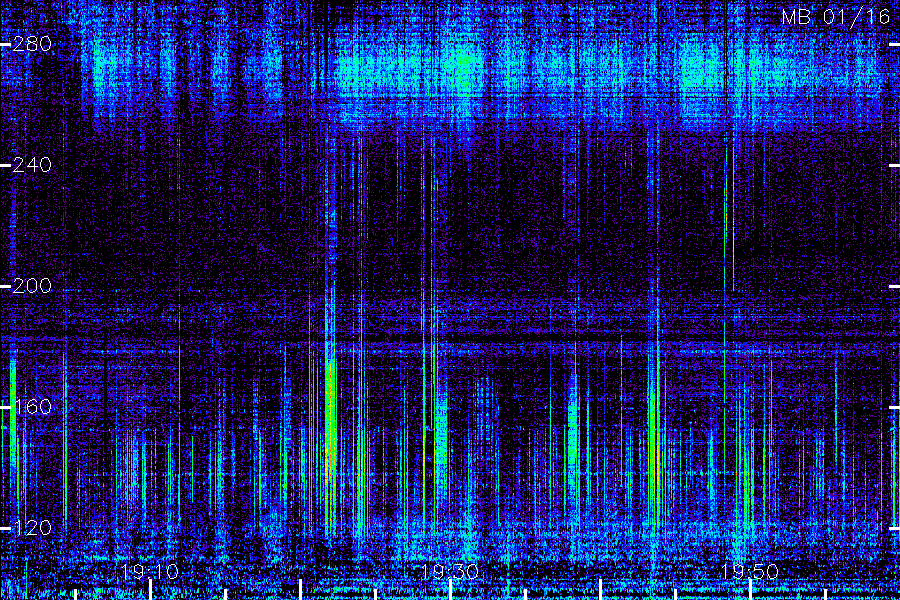
Task: Click the 160 frequency axis label
Action: (32, 407)
